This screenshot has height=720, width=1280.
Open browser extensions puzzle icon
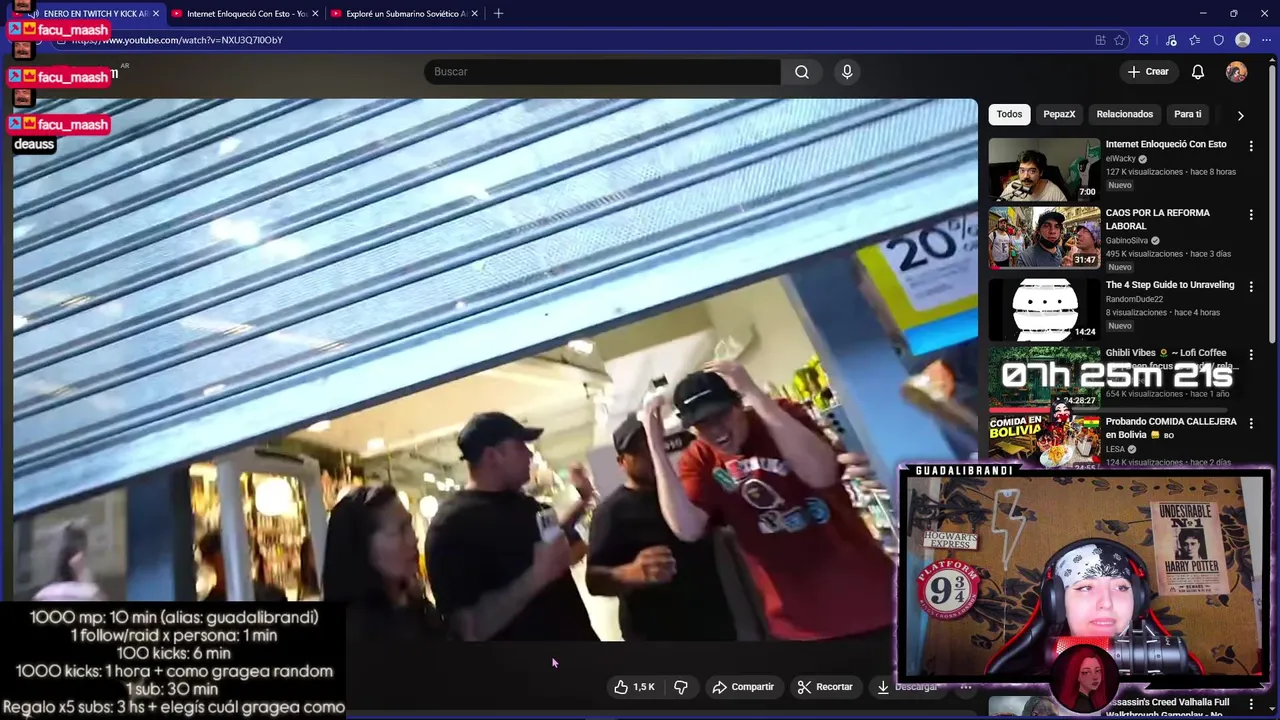[1144, 40]
